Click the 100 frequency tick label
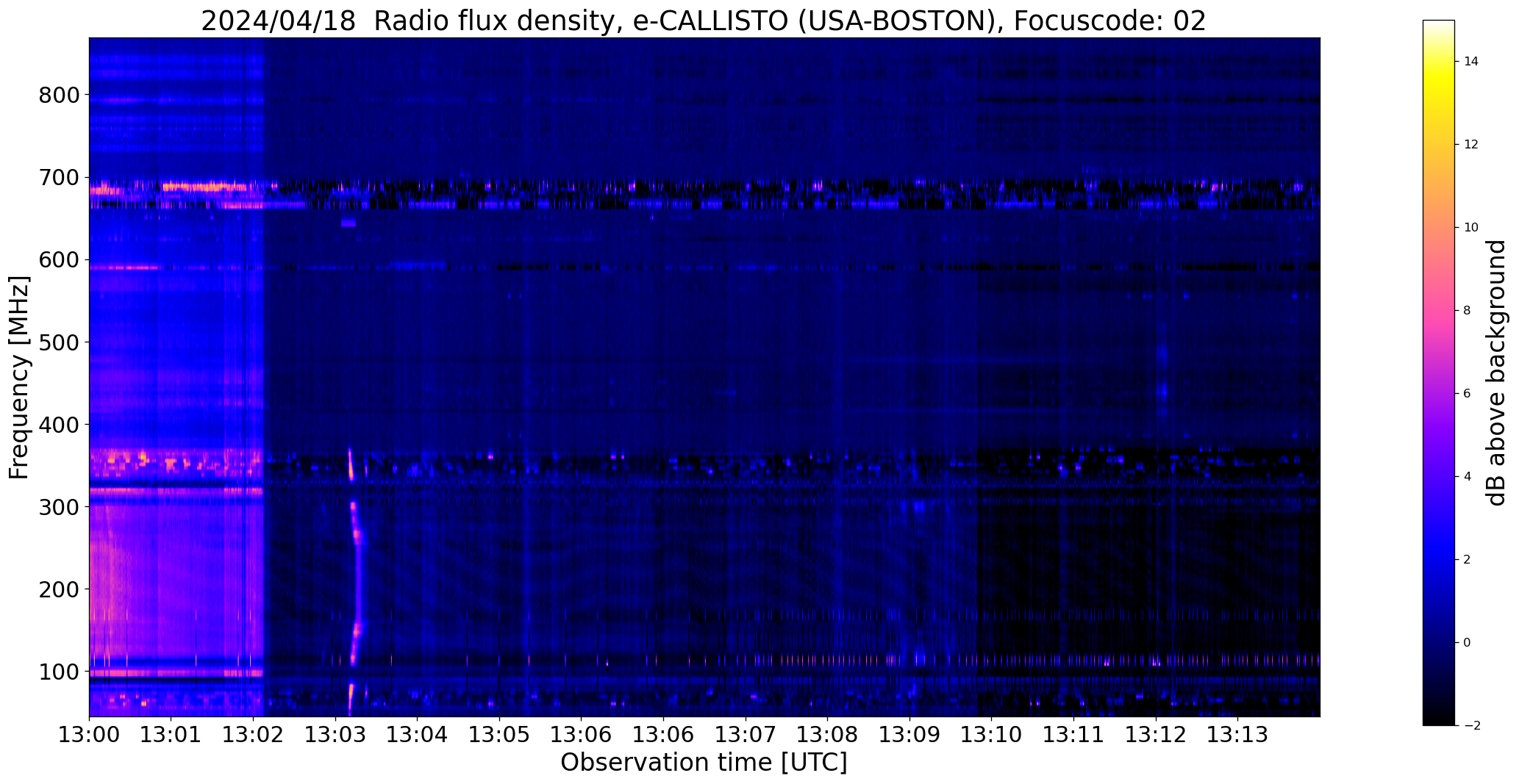The image size is (1519, 784). [x=58, y=671]
